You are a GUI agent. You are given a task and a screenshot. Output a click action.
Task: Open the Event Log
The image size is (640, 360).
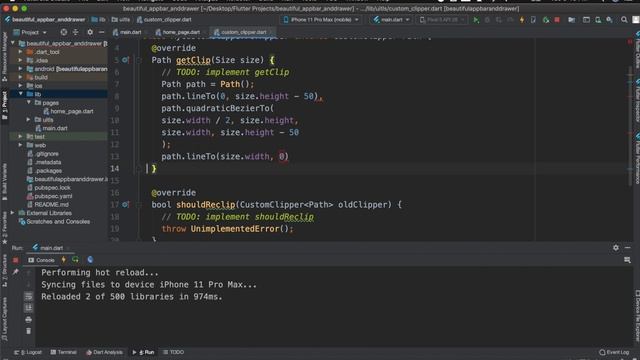(614, 352)
